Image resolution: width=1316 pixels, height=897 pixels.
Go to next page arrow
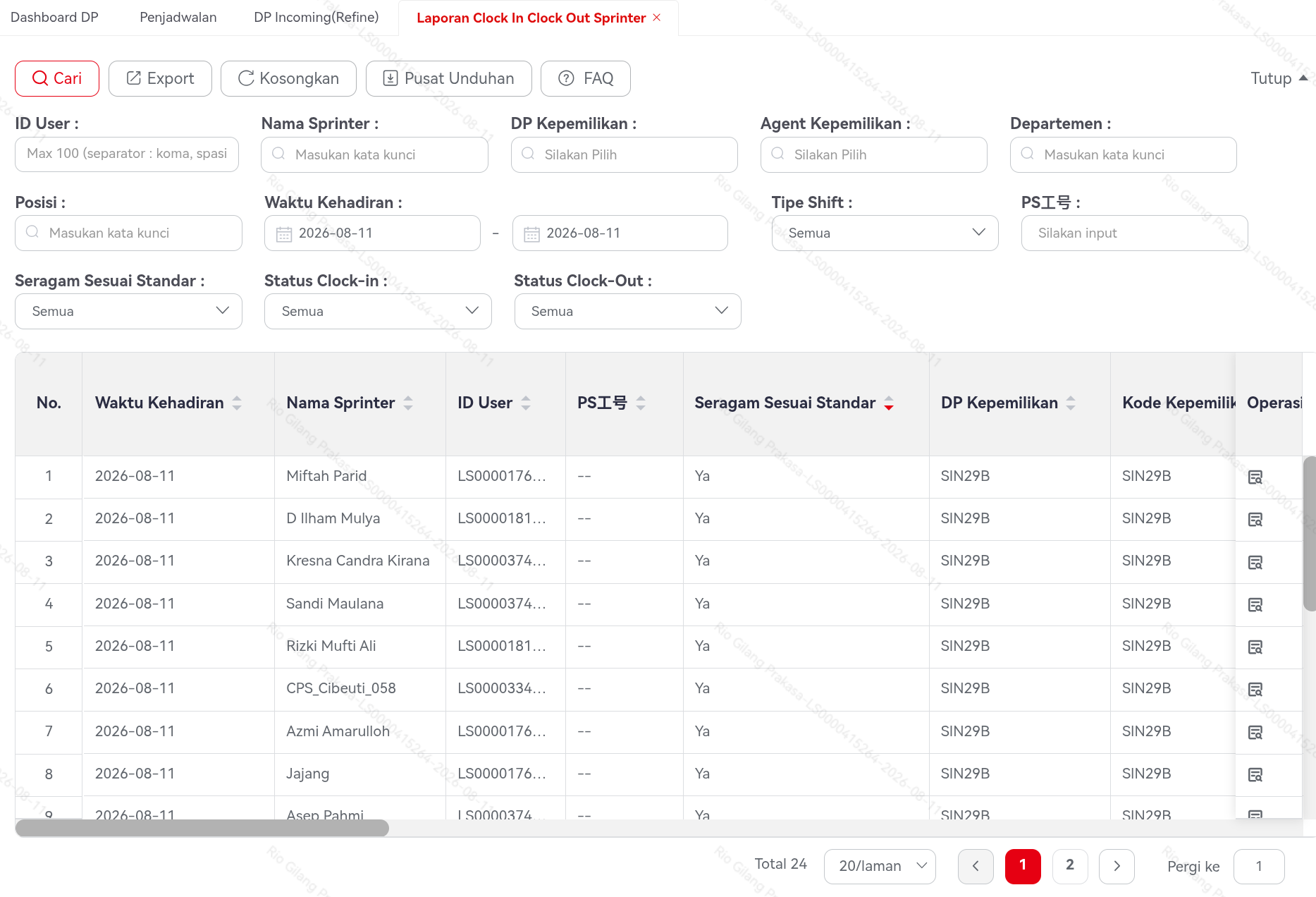click(1117, 866)
